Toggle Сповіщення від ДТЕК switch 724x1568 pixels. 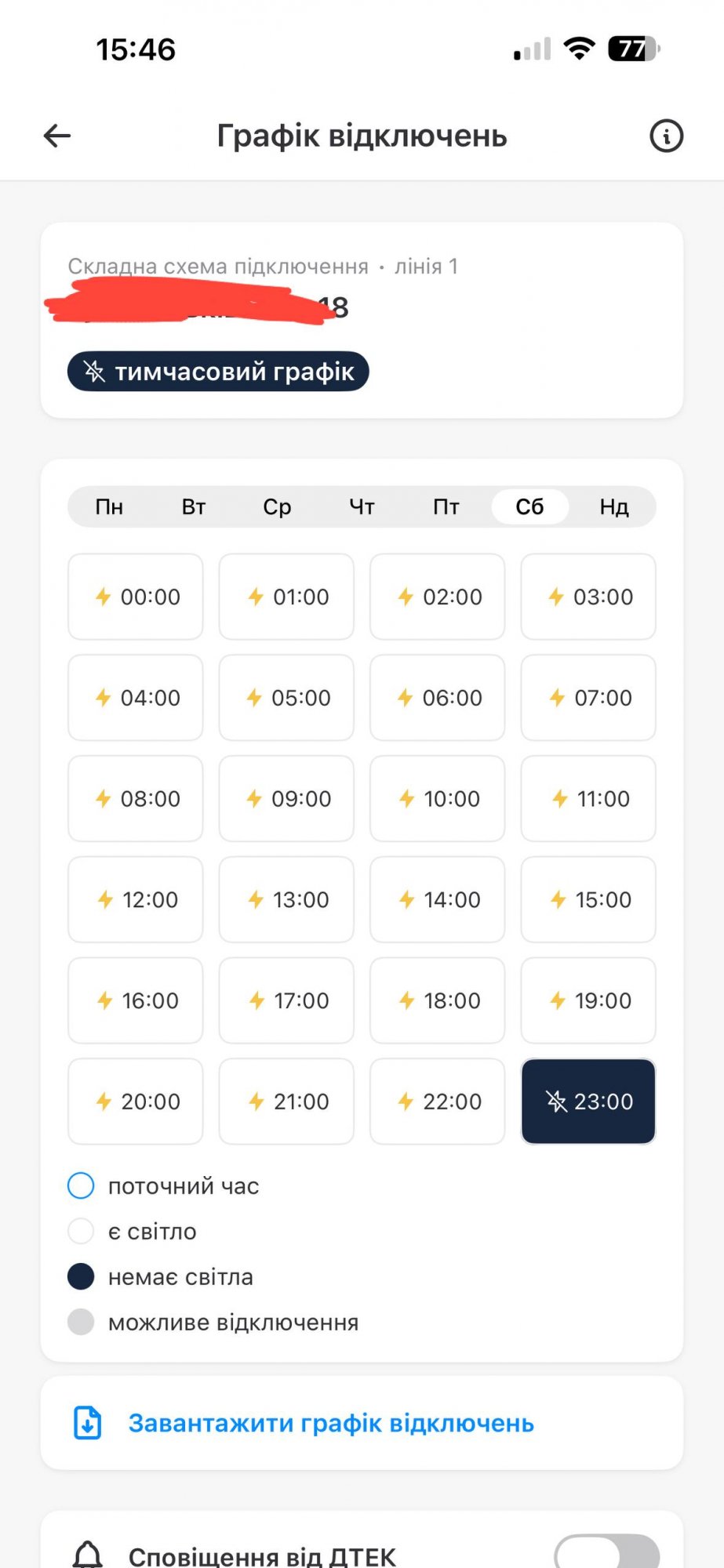606,1553
